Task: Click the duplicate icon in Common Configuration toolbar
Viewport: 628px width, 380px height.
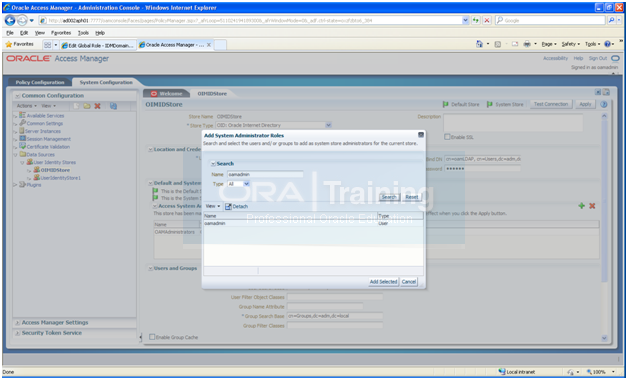Action: tap(113, 106)
